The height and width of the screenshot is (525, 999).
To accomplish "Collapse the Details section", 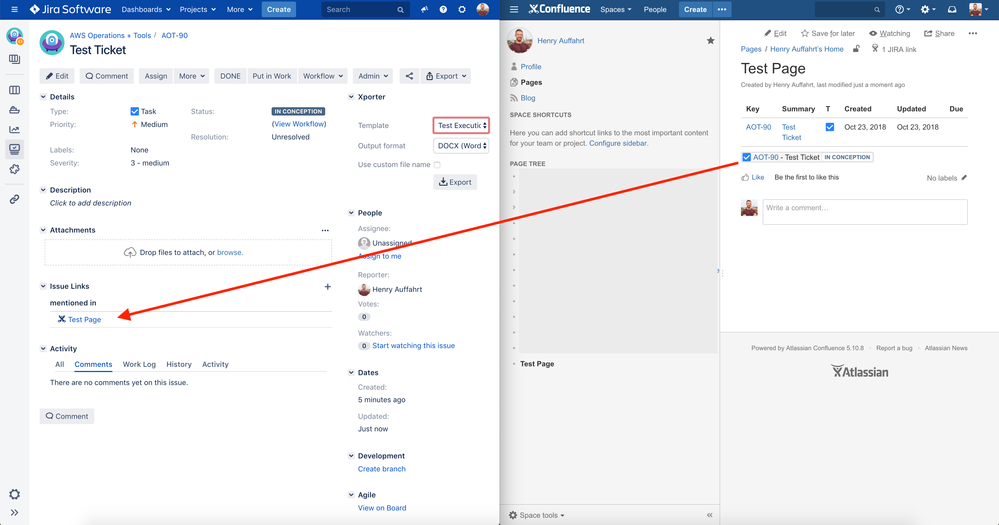I will coord(43,97).
